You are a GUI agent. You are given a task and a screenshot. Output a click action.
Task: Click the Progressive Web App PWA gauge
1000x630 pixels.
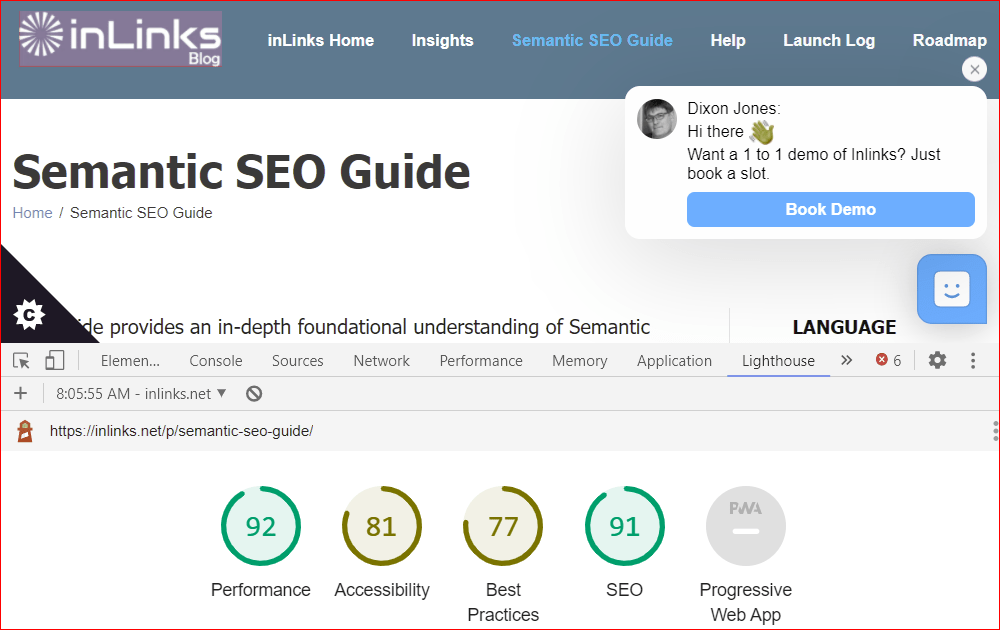click(746, 526)
